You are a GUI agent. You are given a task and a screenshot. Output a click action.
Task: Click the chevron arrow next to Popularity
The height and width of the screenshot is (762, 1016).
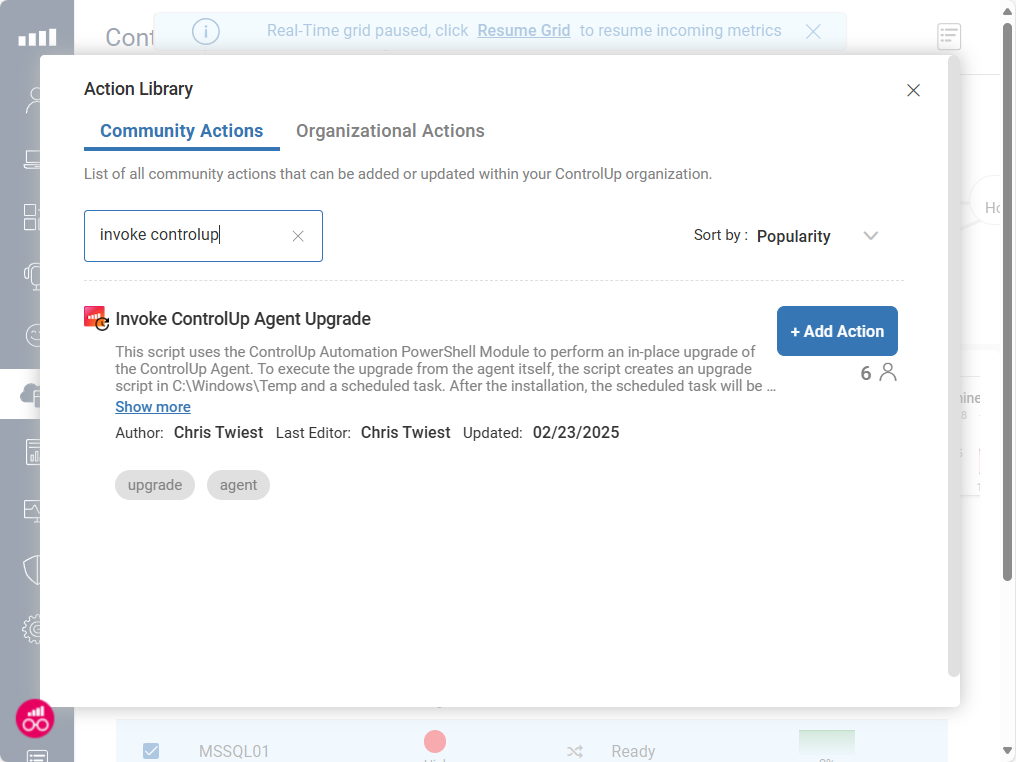(x=871, y=236)
